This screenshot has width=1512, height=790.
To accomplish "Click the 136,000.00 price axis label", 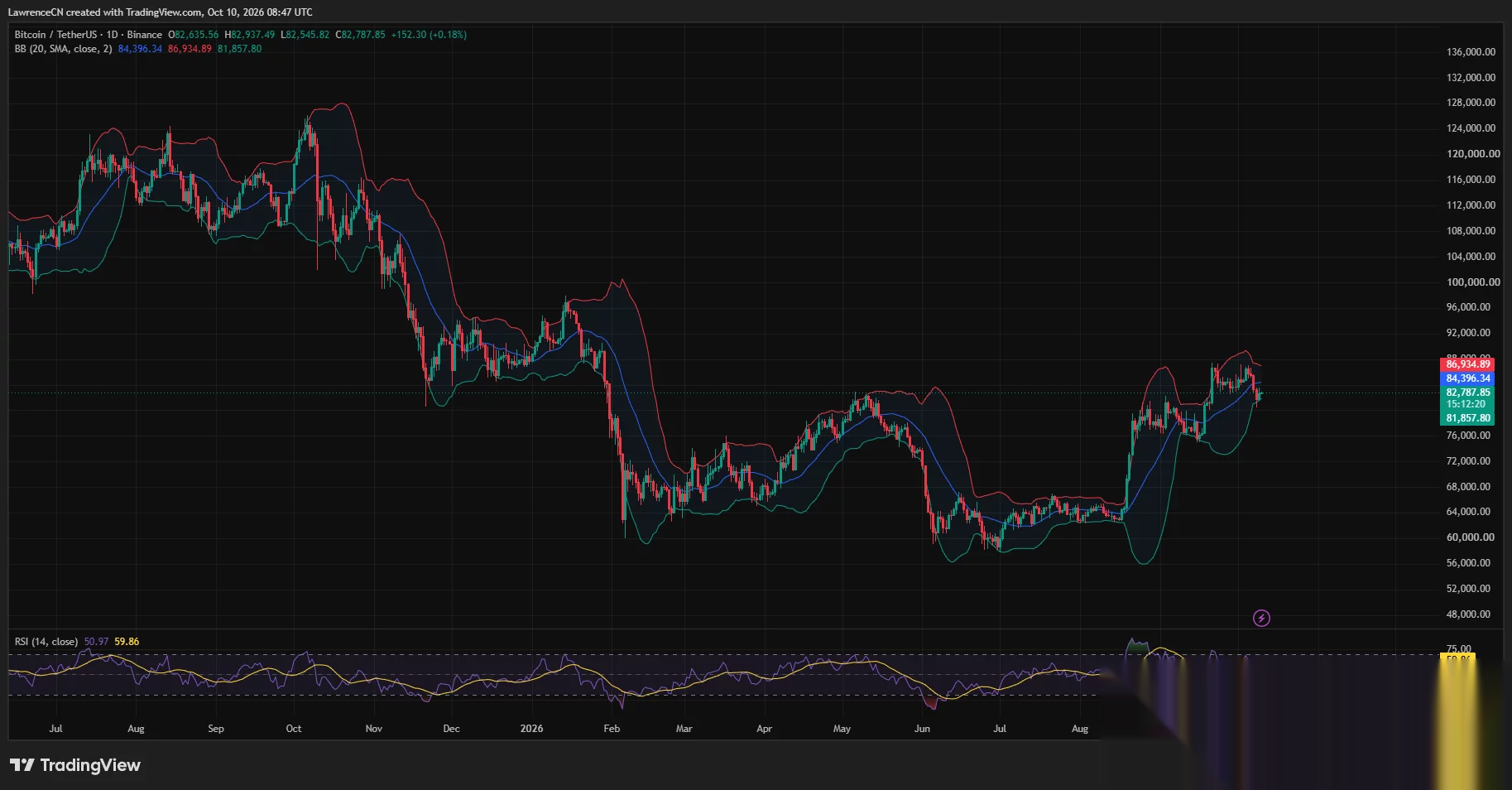I will 1471,51.
